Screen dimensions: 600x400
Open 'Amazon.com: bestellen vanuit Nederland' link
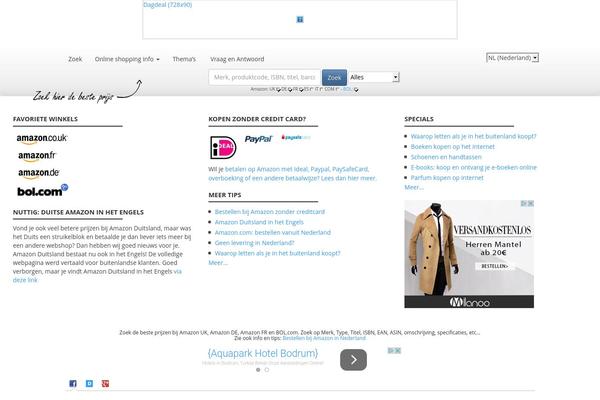pyautogui.click(x=273, y=232)
